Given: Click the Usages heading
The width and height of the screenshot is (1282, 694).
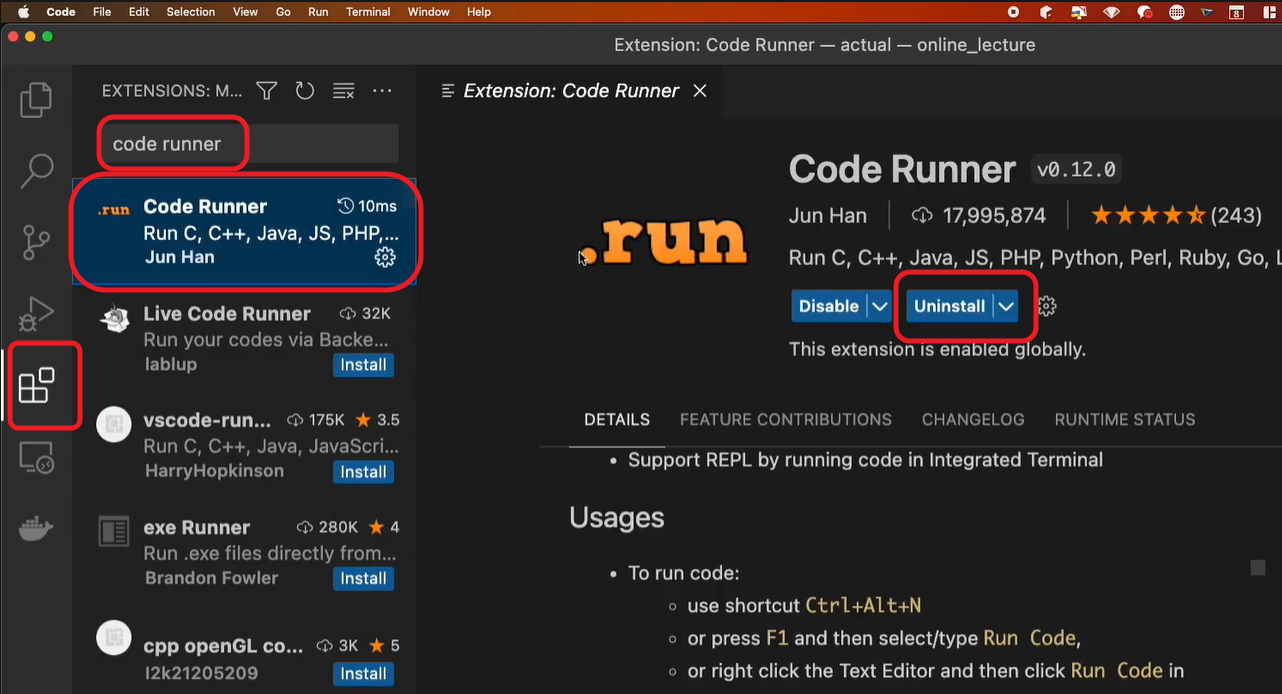Looking at the screenshot, I should coord(617,518).
